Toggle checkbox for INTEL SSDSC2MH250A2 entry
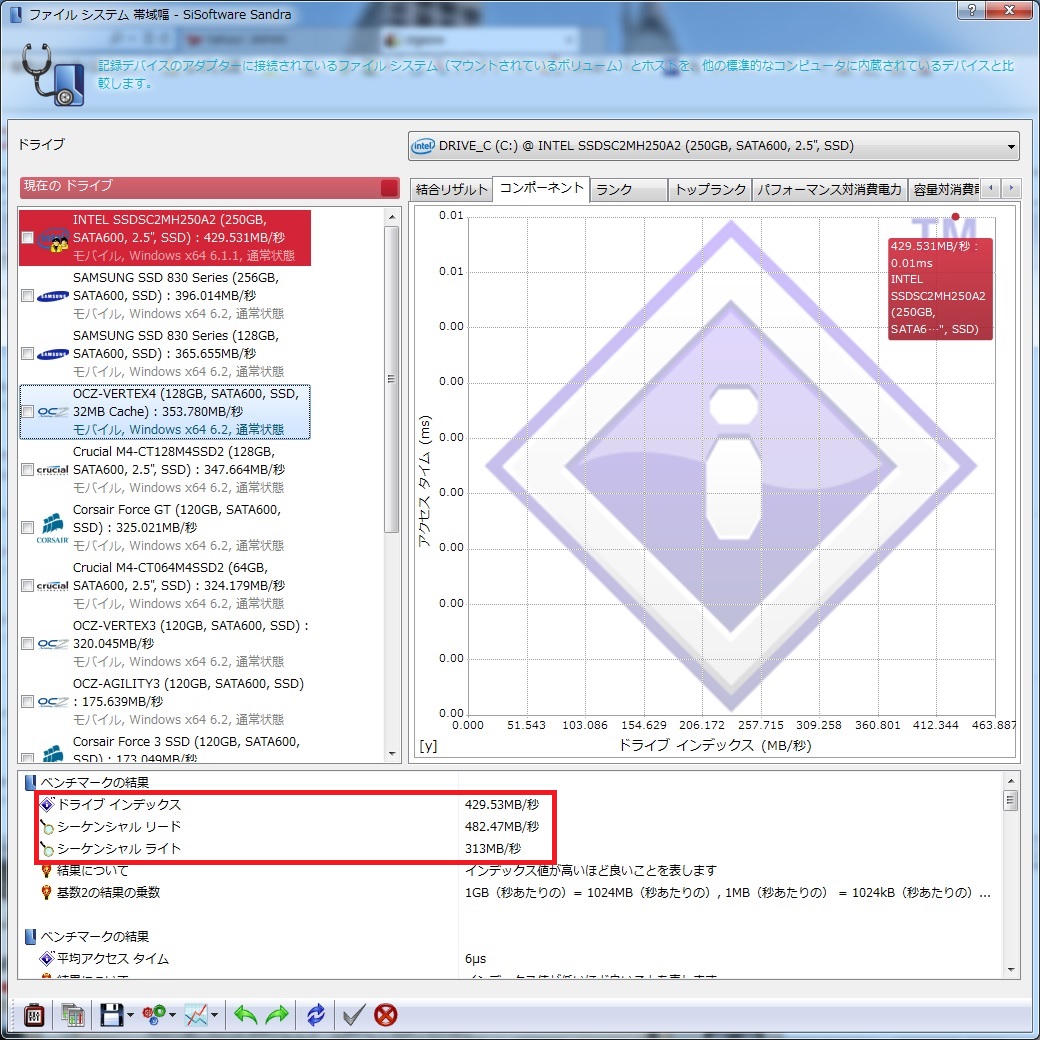 27,238
